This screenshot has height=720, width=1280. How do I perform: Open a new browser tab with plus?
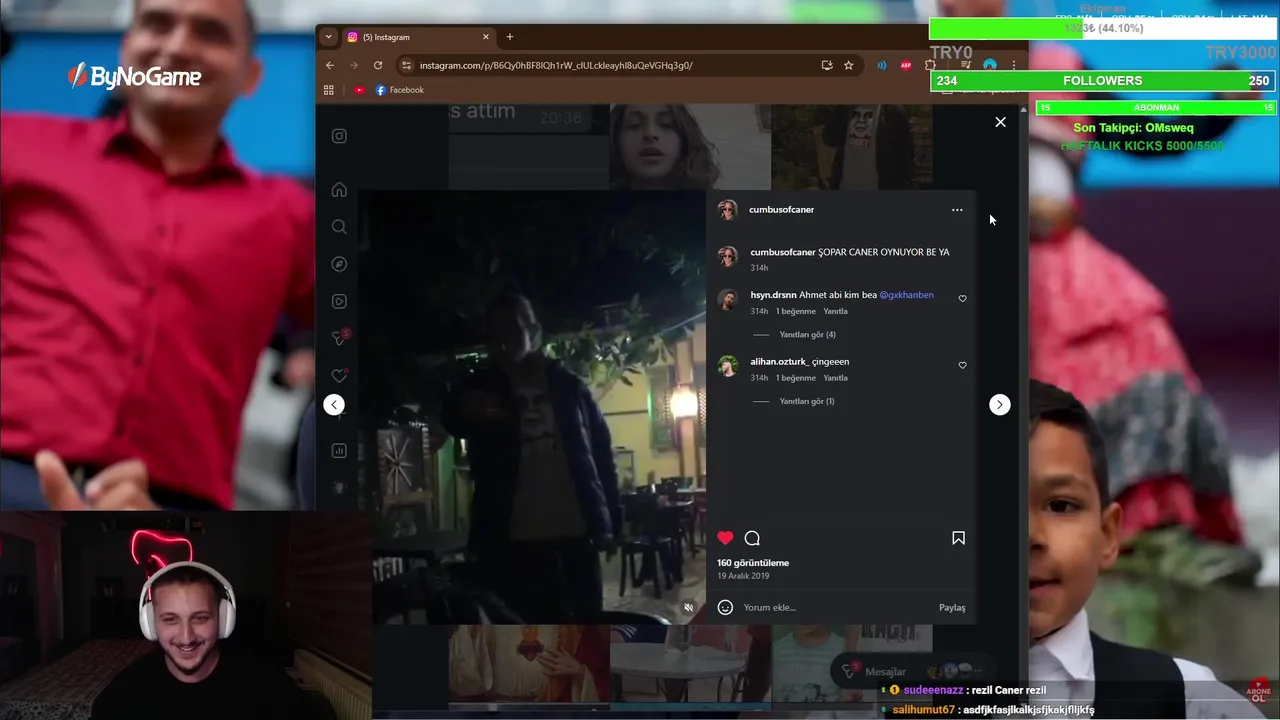(x=510, y=37)
